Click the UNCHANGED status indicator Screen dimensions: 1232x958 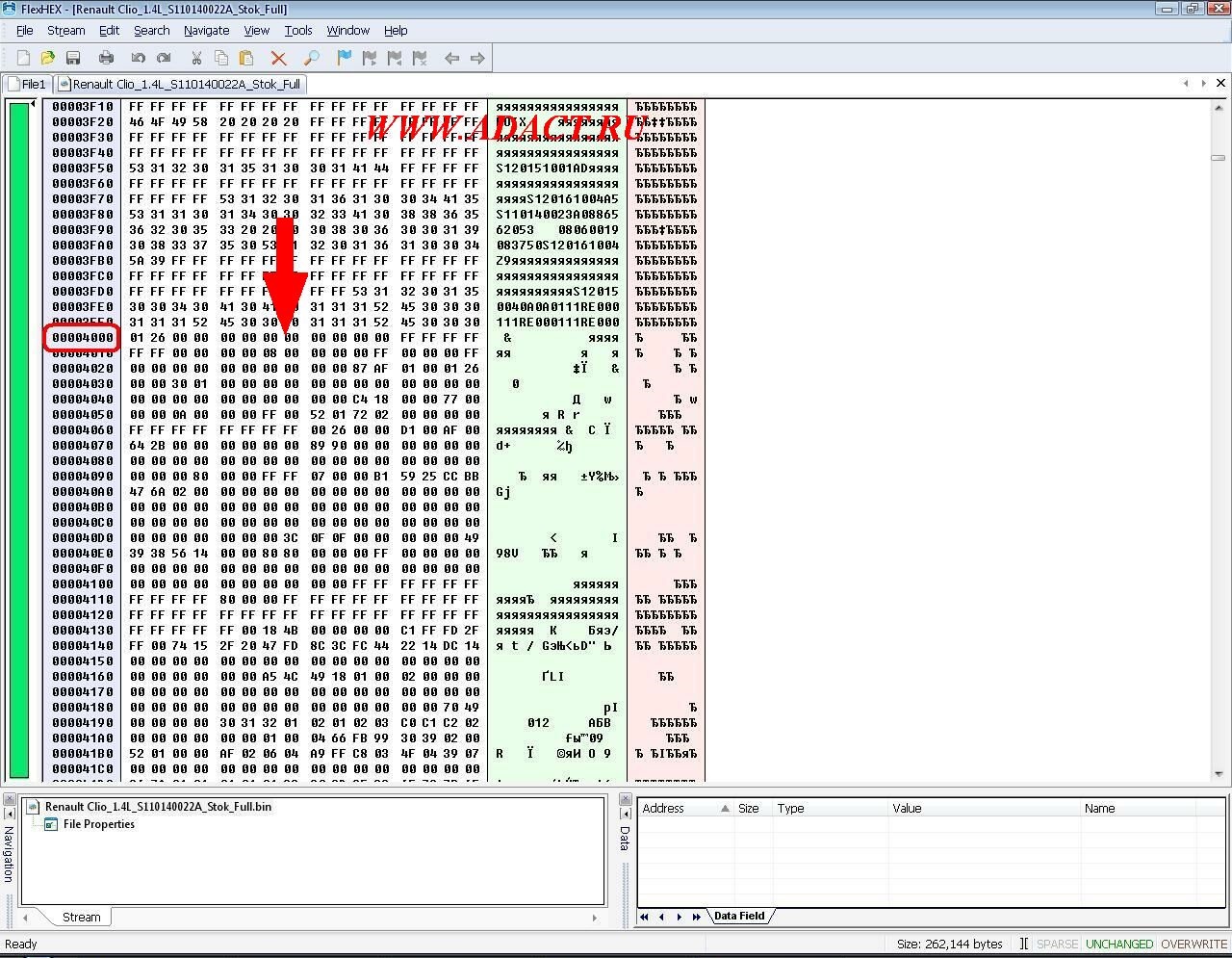point(1119,945)
